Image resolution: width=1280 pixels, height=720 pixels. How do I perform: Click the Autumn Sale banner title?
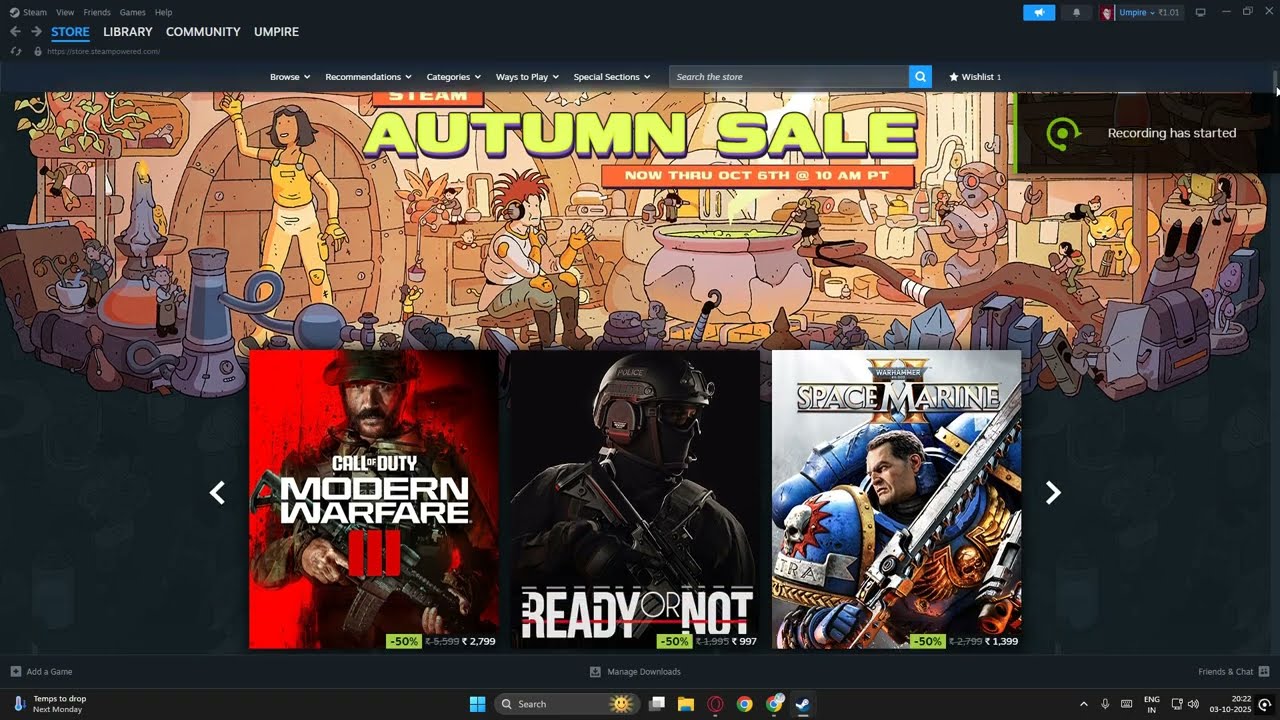coord(640,133)
